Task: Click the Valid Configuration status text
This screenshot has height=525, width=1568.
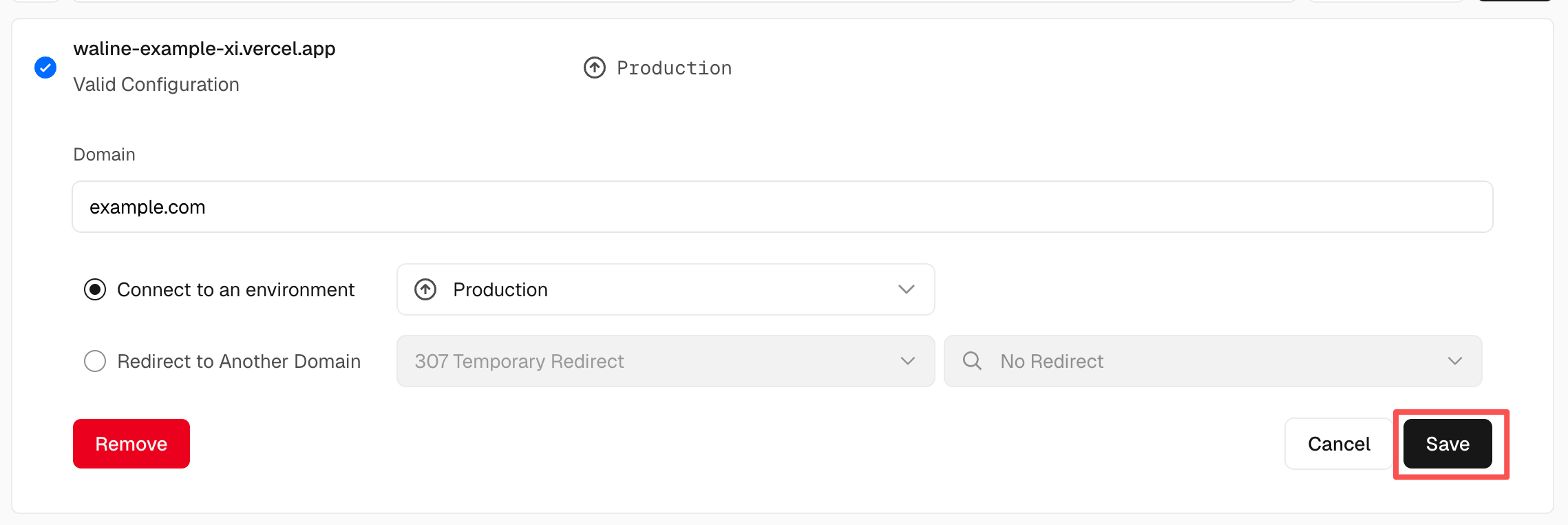Action: 156,84
